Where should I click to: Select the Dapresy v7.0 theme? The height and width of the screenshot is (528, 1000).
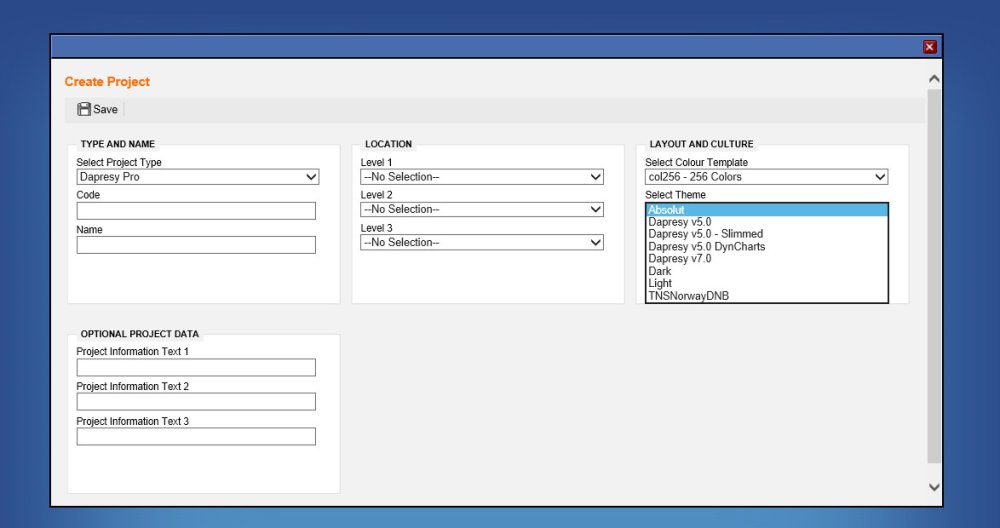click(x=767, y=258)
